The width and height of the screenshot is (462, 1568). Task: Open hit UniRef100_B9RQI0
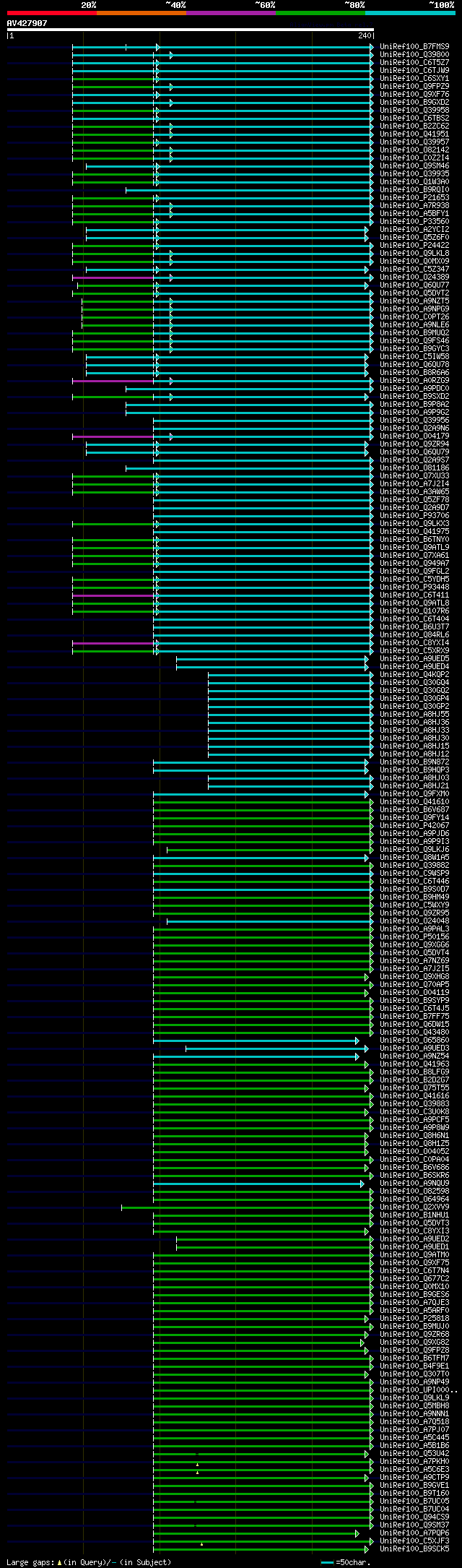pos(414,189)
